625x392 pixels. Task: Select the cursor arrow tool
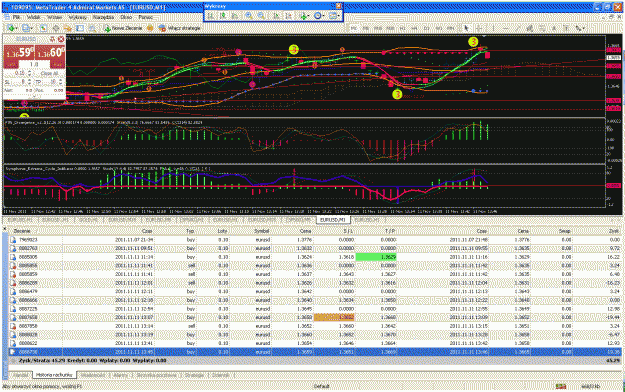coord(466,28)
